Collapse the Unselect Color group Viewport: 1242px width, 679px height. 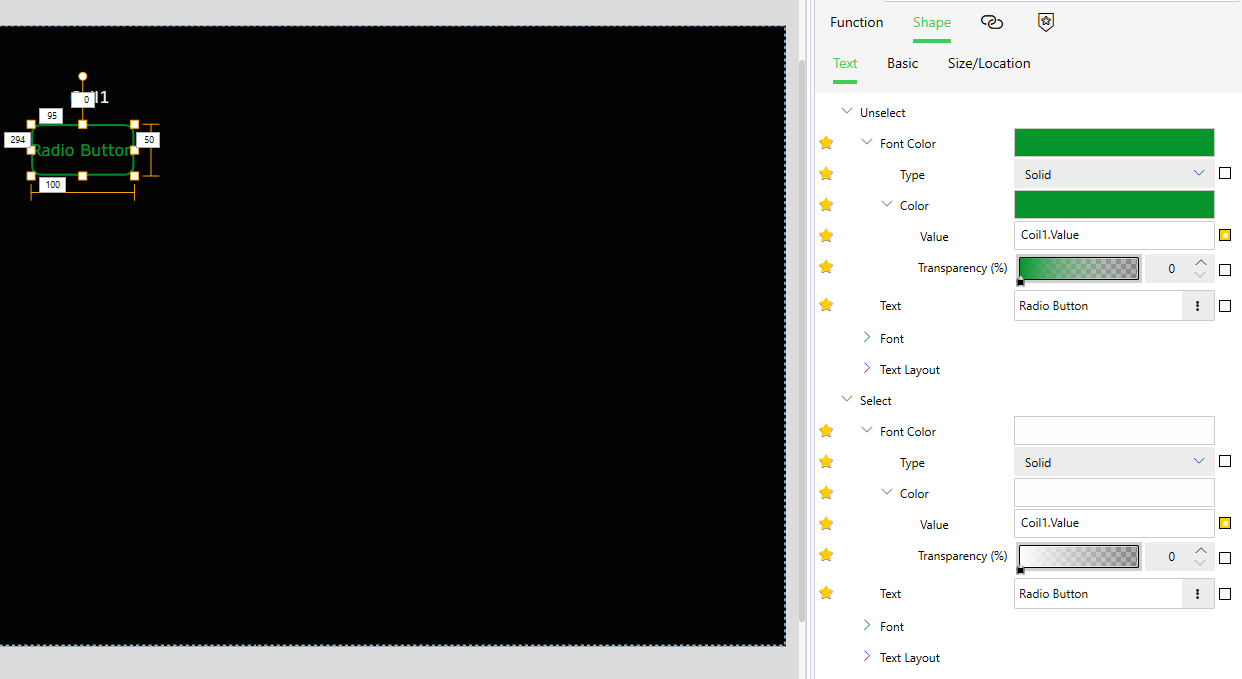point(887,205)
